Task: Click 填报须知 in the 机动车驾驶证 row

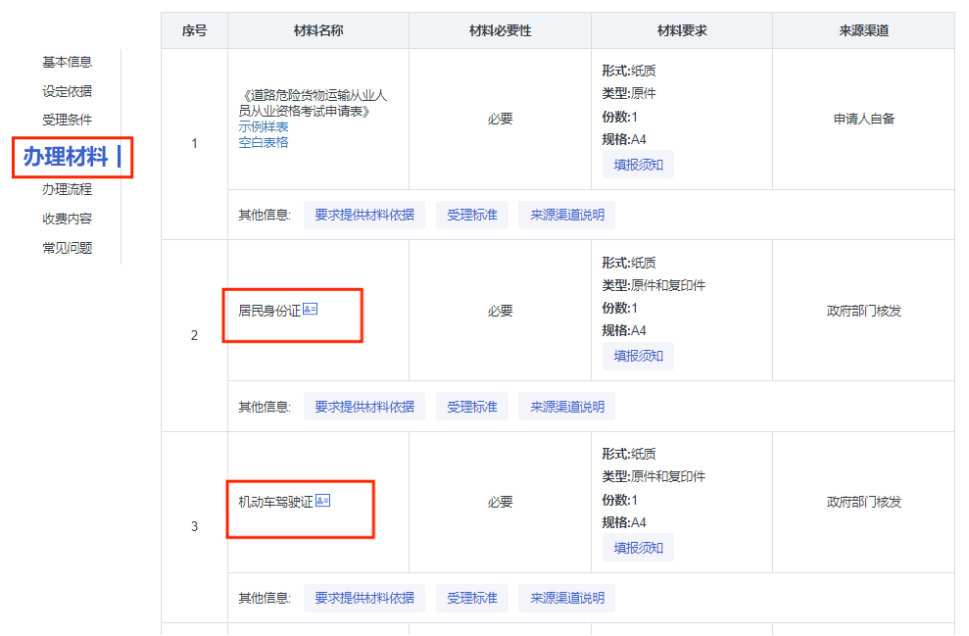Action: [x=638, y=548]
